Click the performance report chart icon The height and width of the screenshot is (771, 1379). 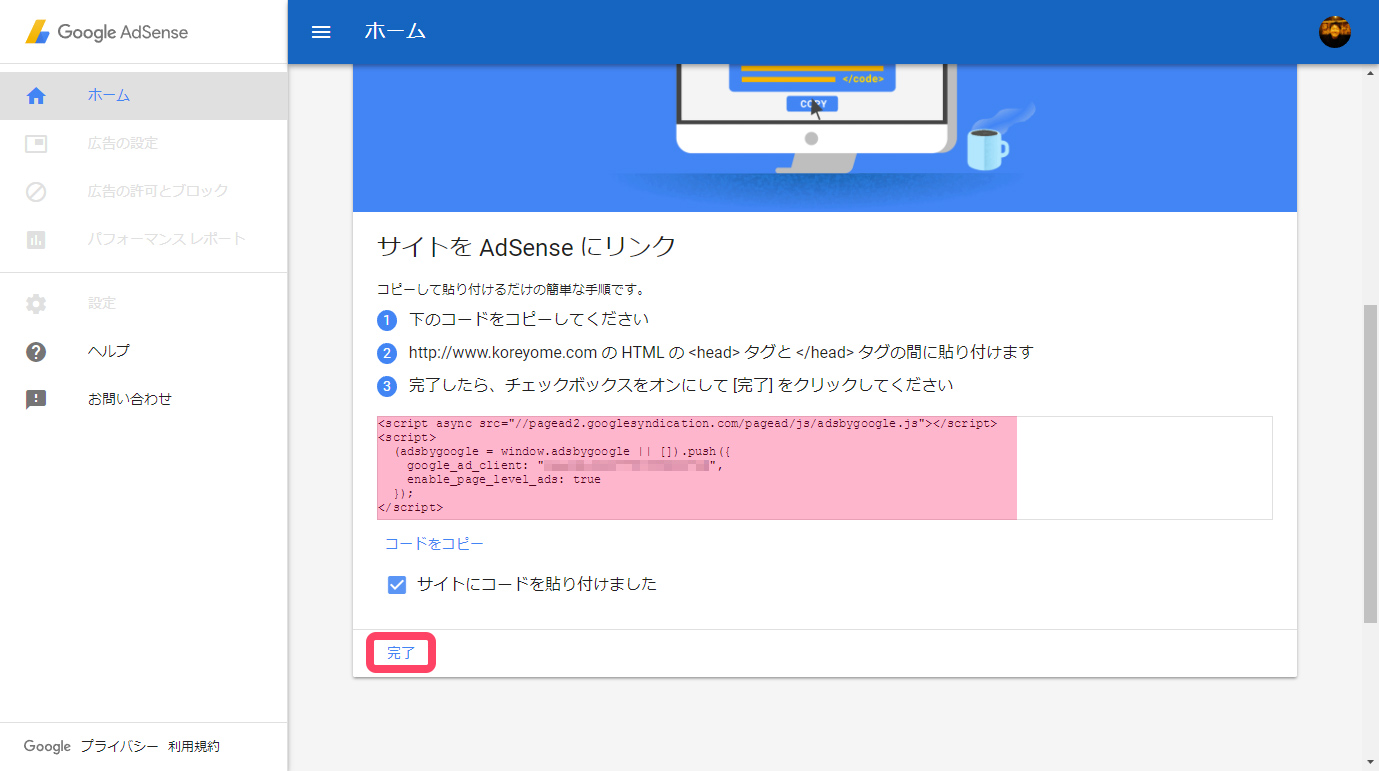(36, 239)
